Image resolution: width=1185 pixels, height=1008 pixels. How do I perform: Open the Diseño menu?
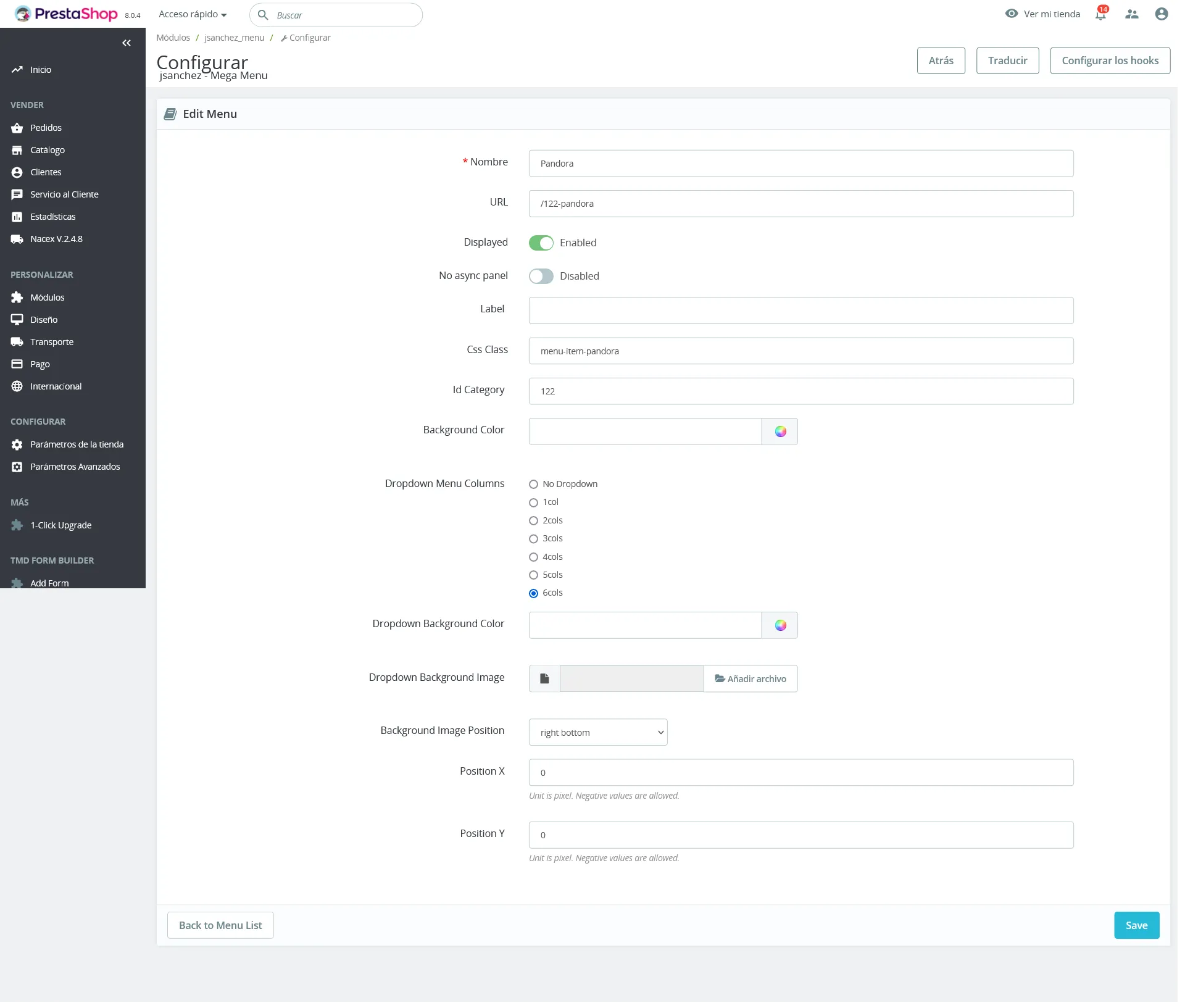pos(44,320)
